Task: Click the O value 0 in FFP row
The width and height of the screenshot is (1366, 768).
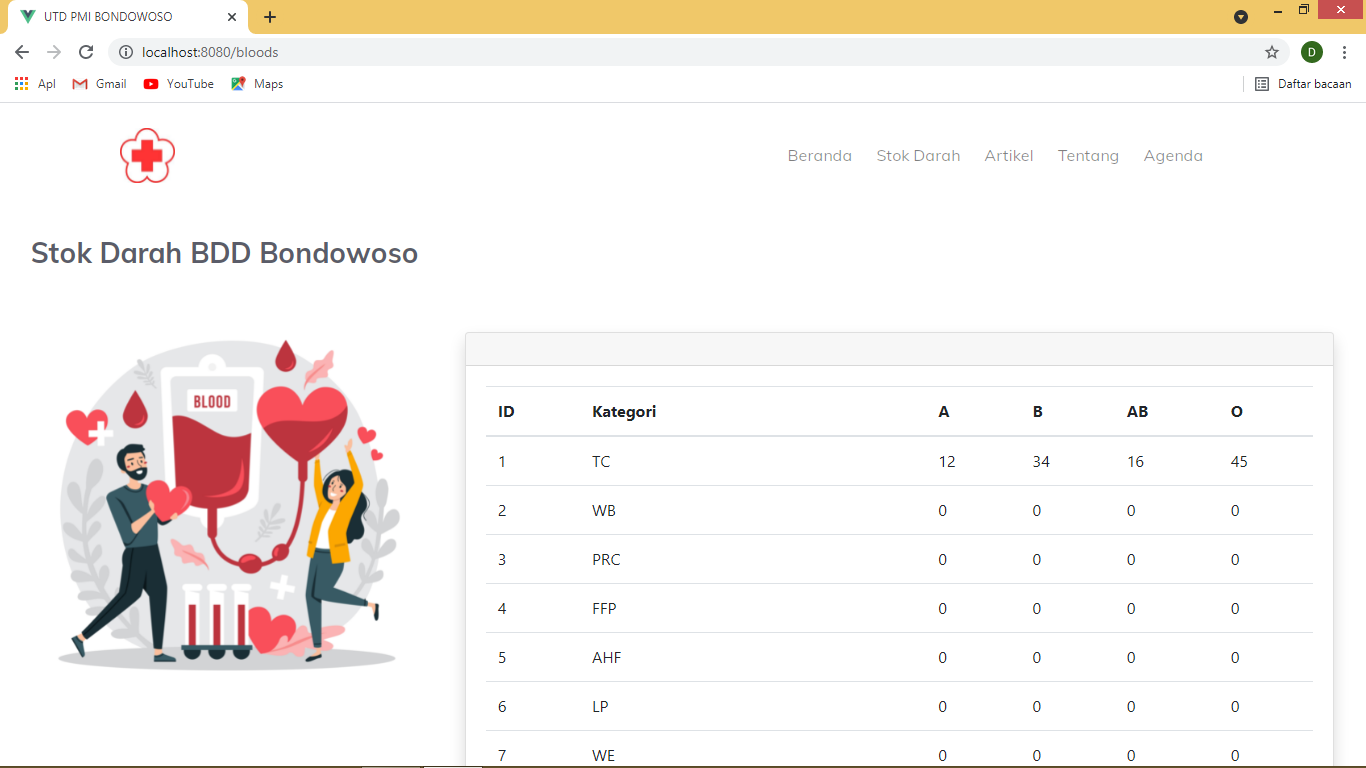Action: [1235, 609]
